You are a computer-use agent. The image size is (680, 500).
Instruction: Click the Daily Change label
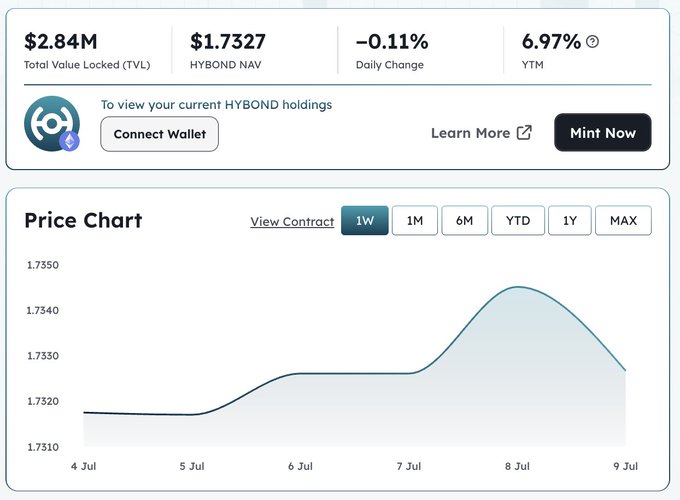point(389,65)
